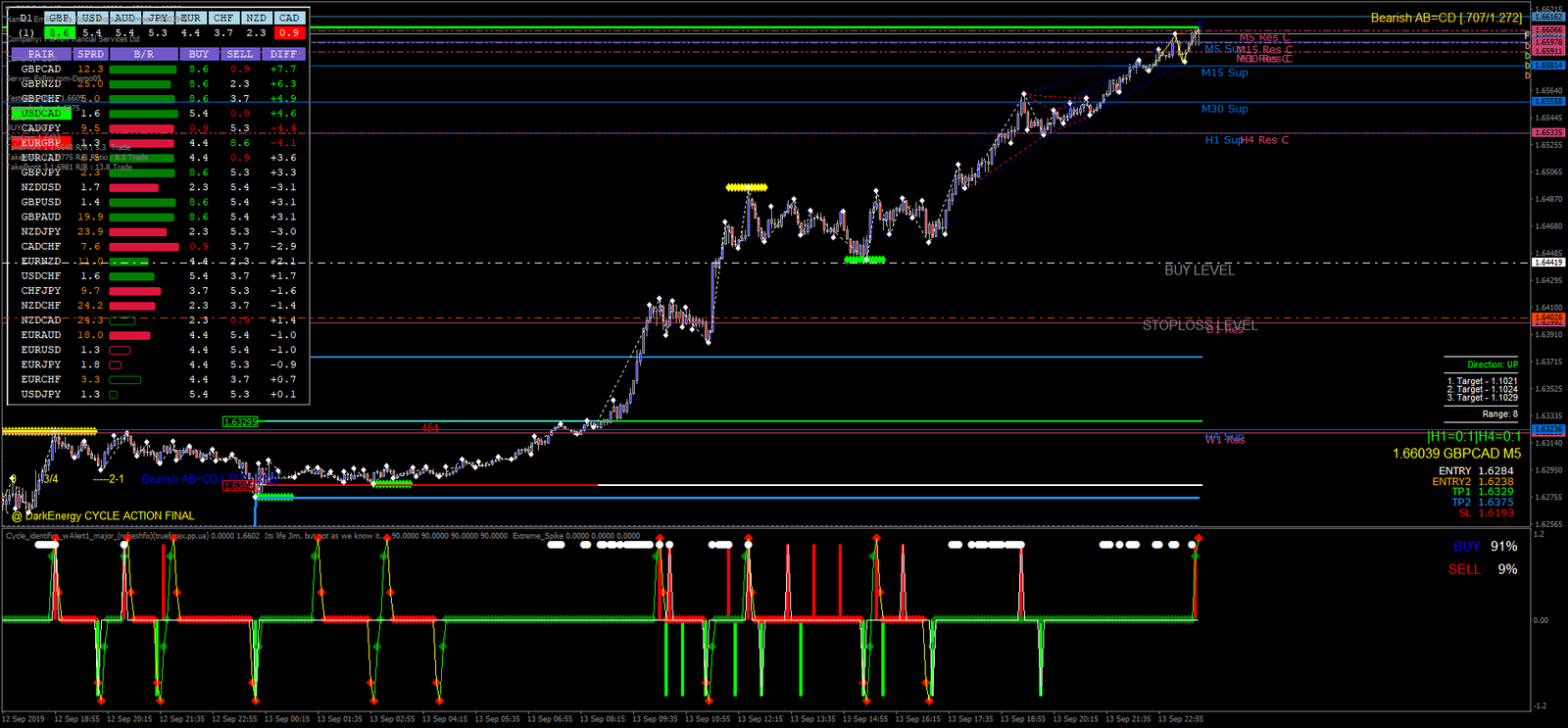Click the B/R column header
Image resolution: width=1568 pixels, height=728 pixels.
144,55
